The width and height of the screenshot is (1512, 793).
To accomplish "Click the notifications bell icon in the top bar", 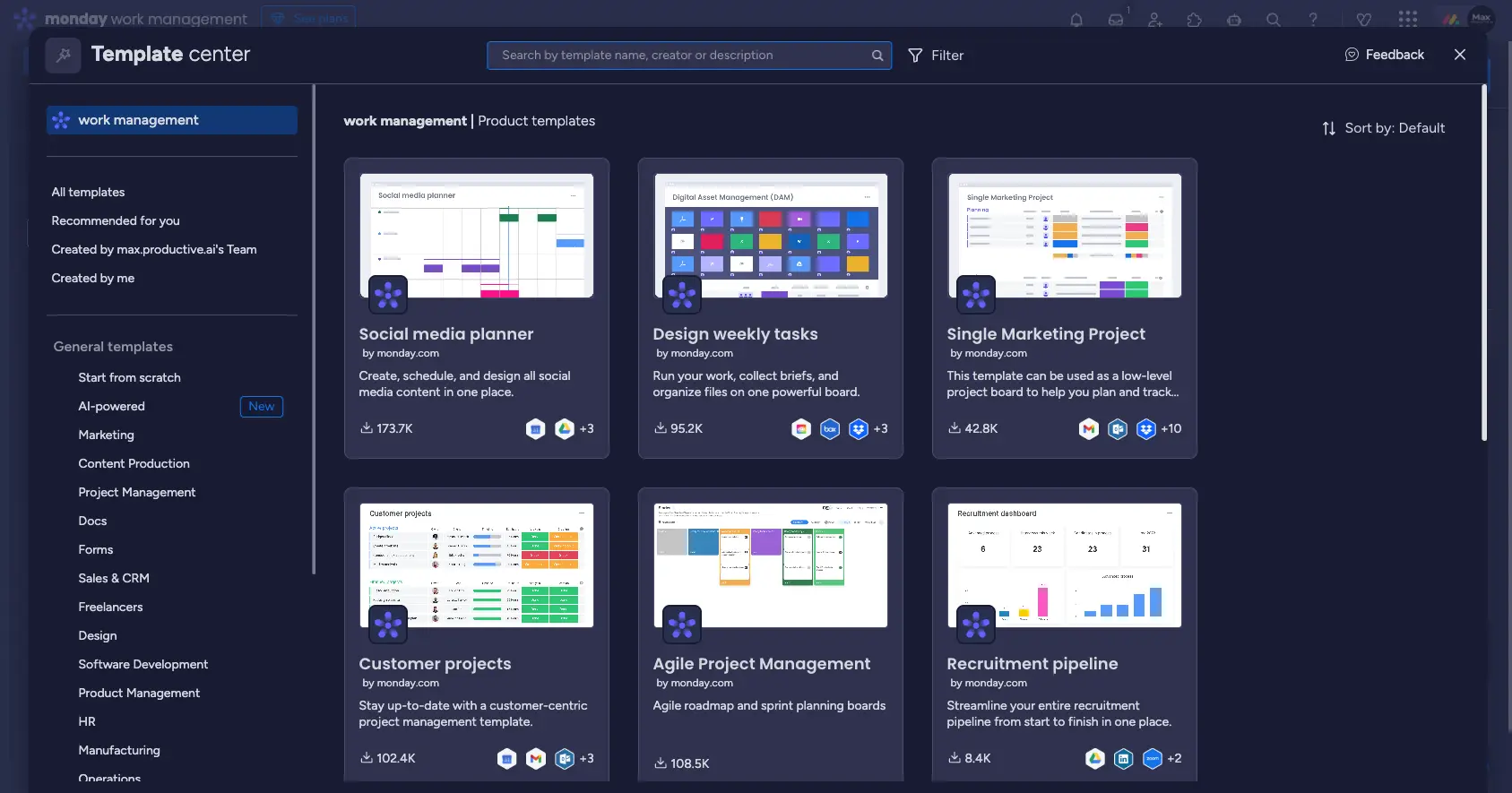I will pyautogui.click(x=1076, y=20).
